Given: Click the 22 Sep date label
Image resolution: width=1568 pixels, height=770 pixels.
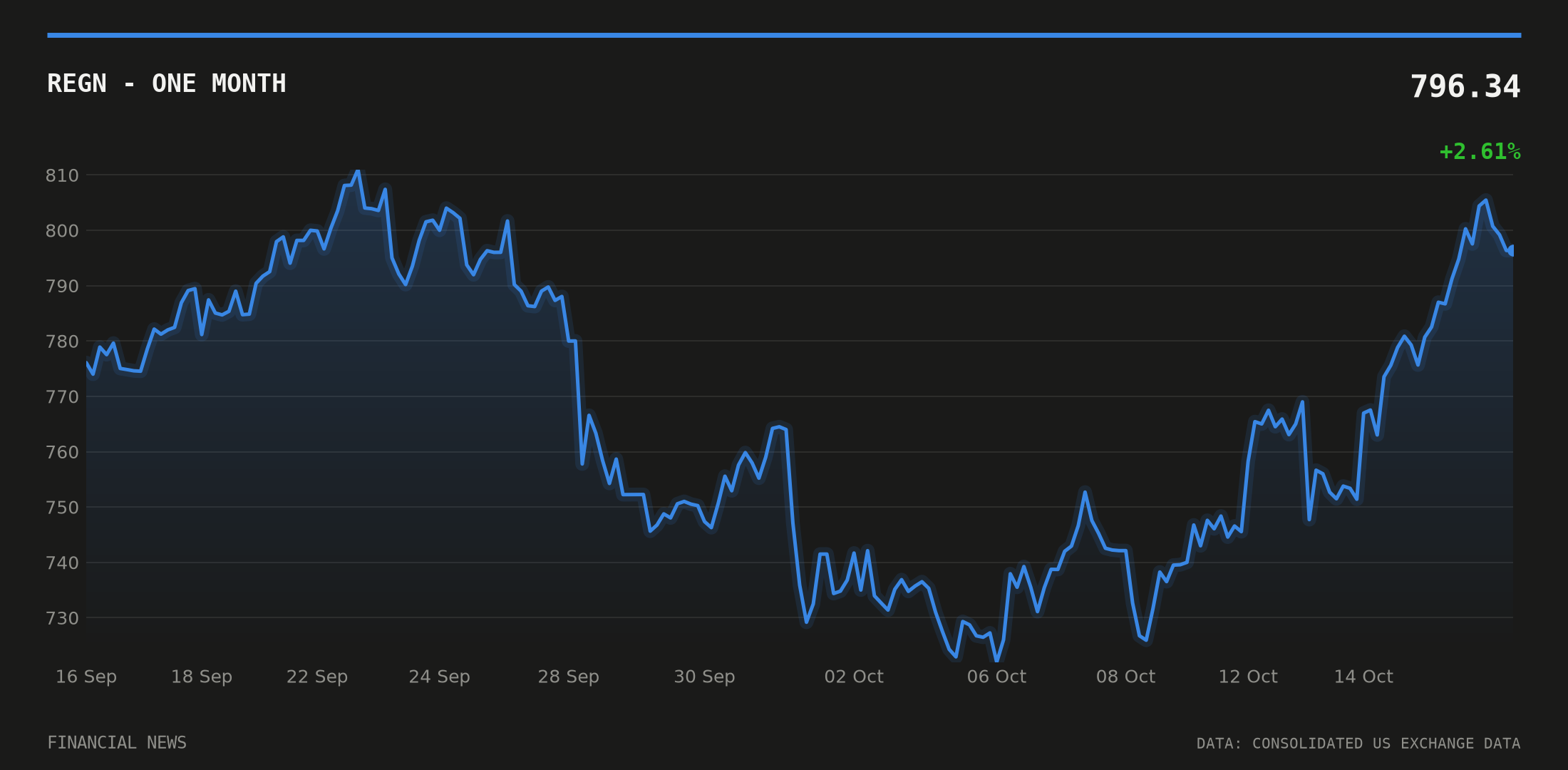Looking at the screenshot, I should pyautogui.click(x=317, y=677).
